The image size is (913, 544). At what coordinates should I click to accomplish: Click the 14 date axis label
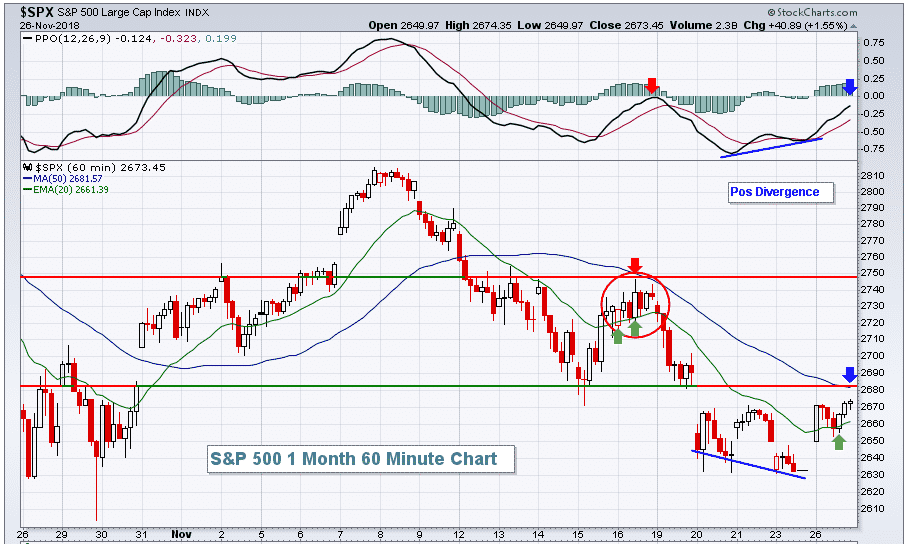(539, 534)
